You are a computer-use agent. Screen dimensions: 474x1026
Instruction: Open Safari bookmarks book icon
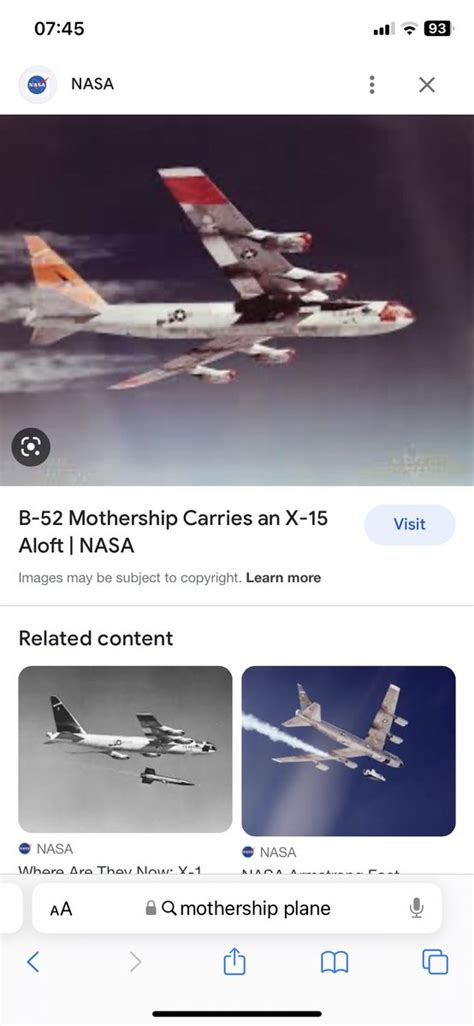[x=335, y=962]
